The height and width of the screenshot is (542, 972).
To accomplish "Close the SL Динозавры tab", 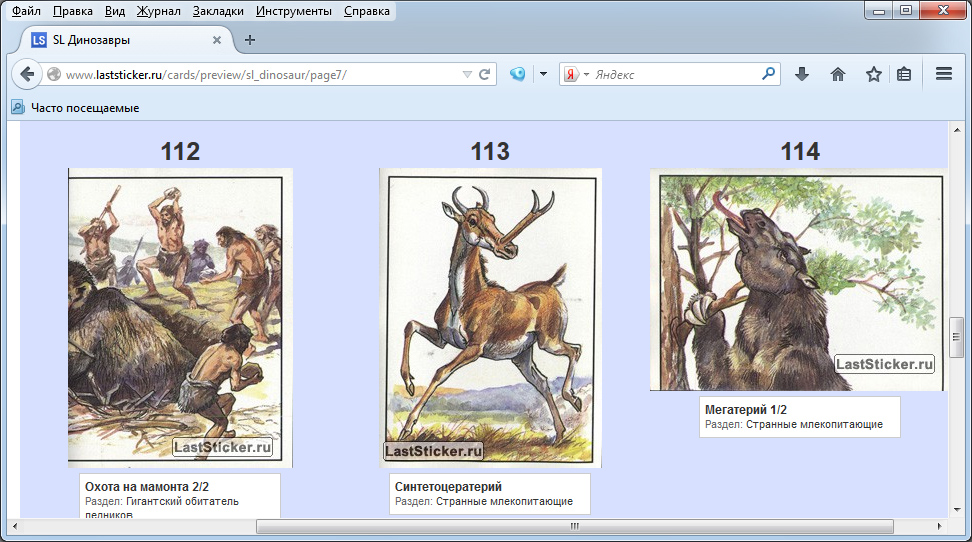I will coord(217,40).
